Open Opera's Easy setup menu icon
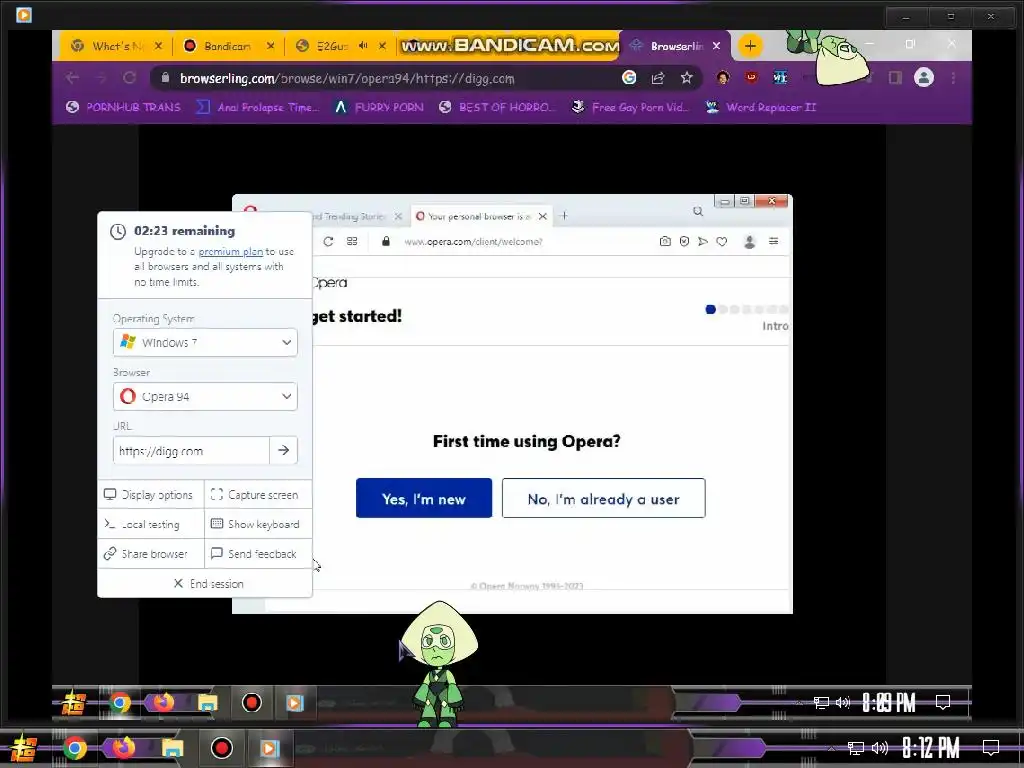The height and width of the screenshot is (768, 1024). coord(773,242)
